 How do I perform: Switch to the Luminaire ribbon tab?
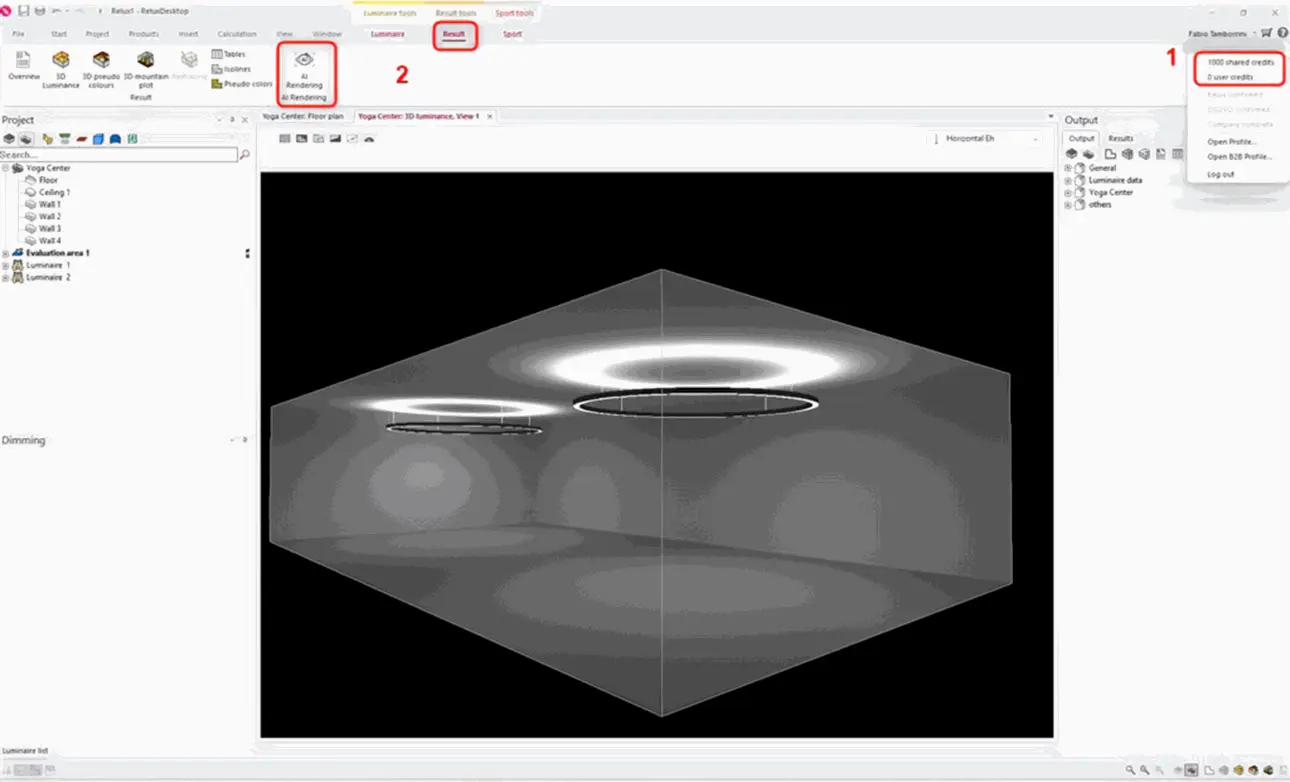click(x=387, y=34)
